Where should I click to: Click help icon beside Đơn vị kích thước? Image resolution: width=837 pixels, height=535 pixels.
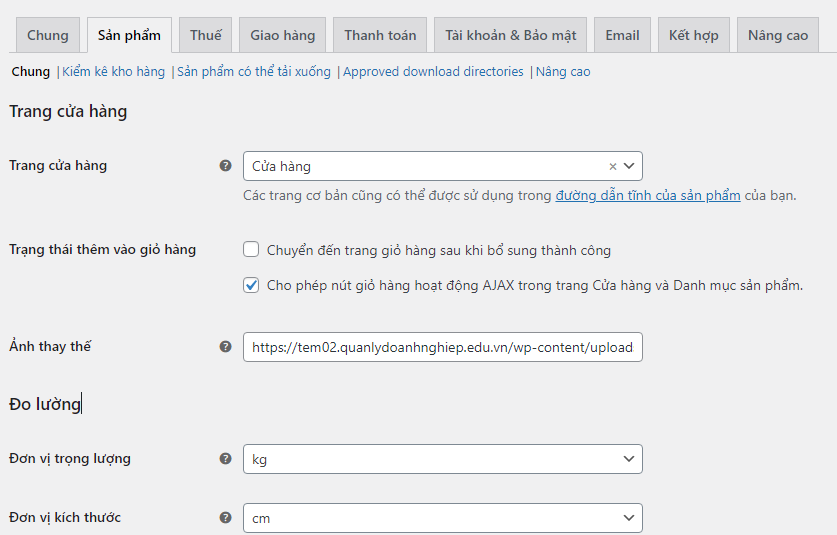[x=225, y=518]
